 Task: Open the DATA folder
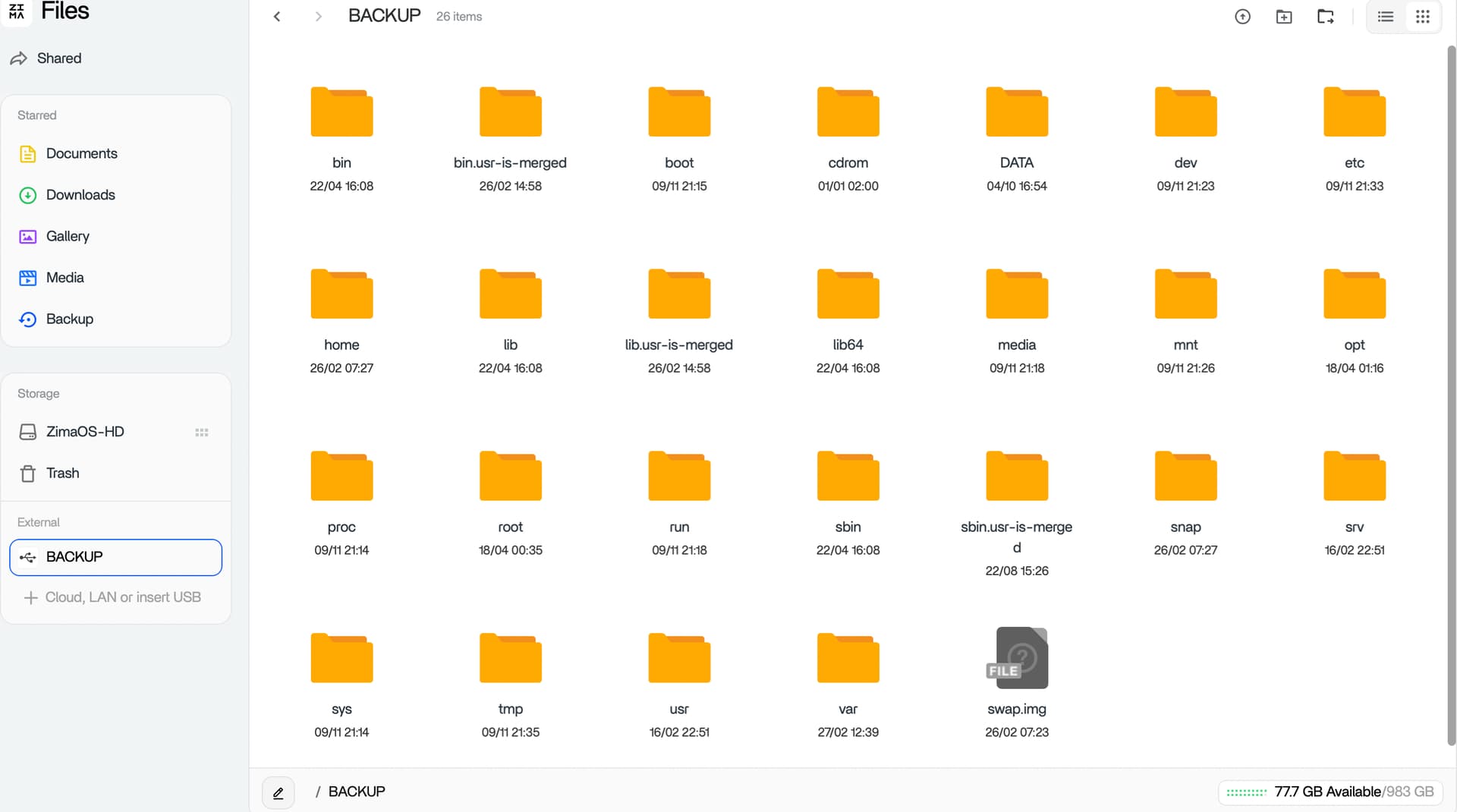(x=1016, y=112)
